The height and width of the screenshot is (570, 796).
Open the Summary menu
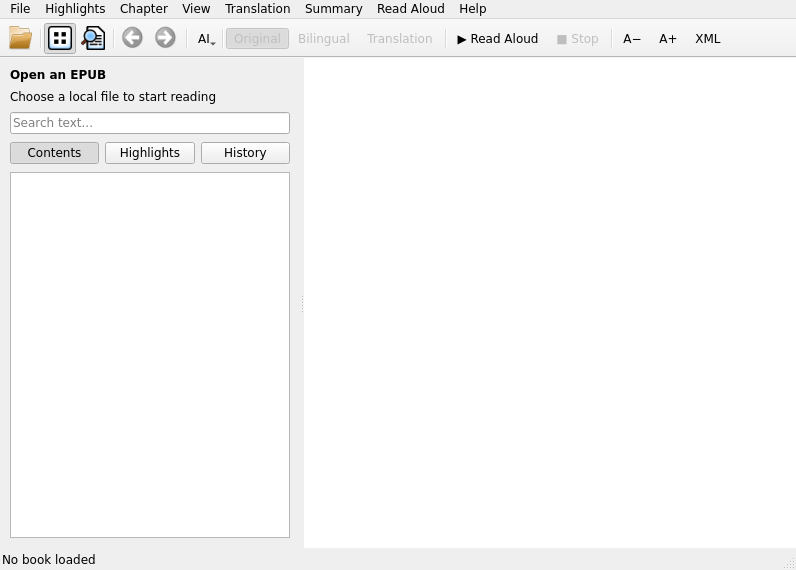coord(334,9)
